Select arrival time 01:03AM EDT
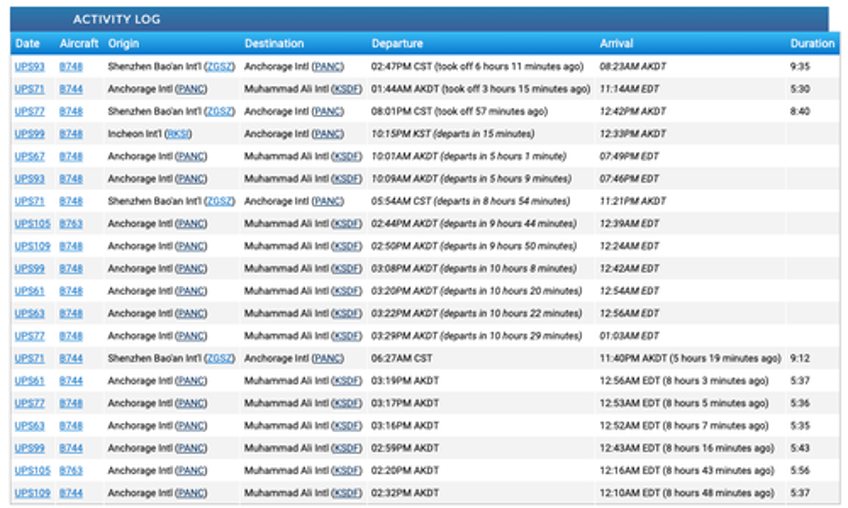This screenshot has height=508, width=848. (630, 336)
